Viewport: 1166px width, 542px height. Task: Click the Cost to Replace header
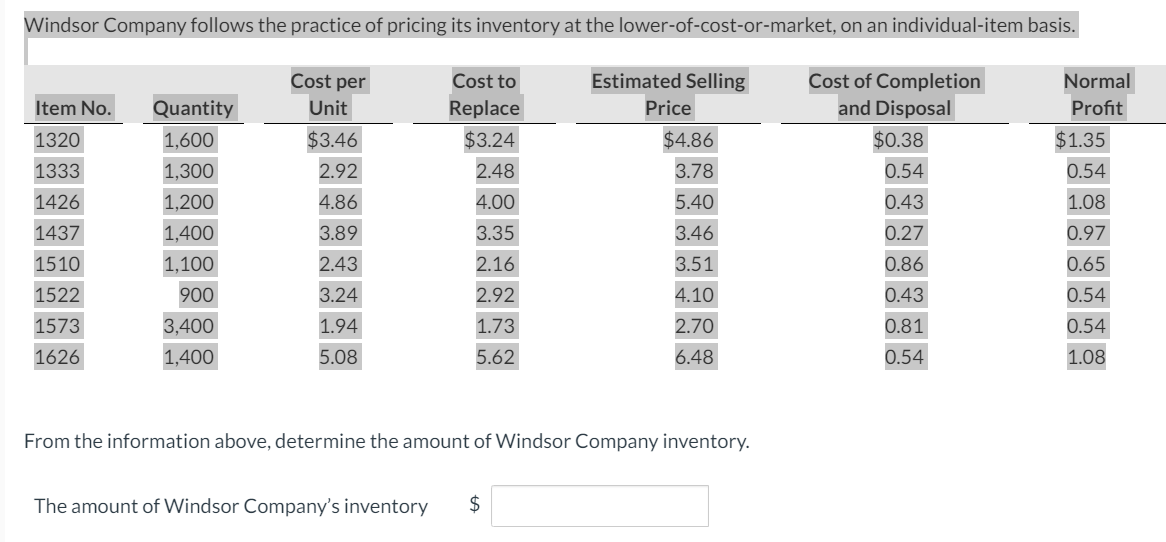pos(484,94)
